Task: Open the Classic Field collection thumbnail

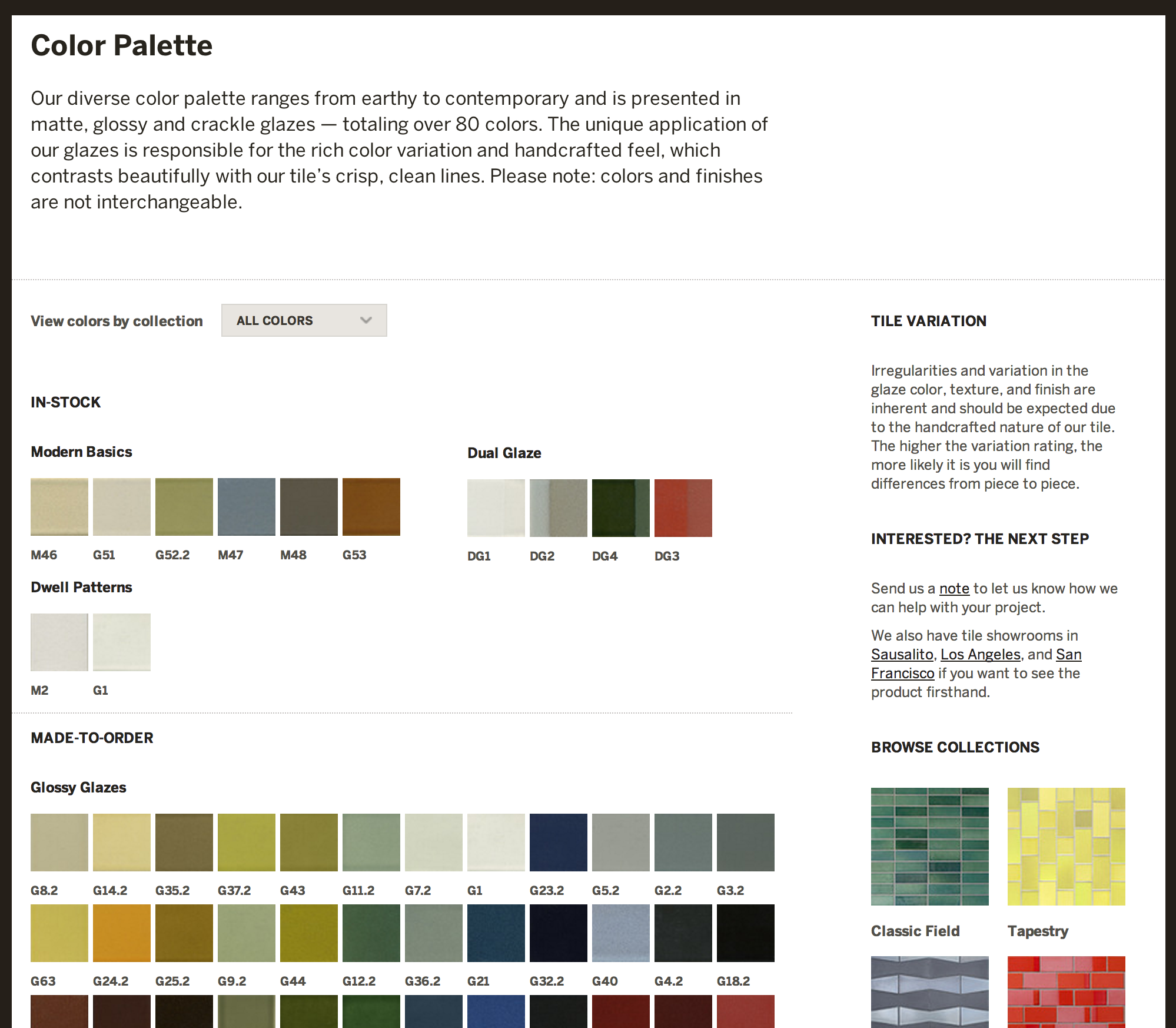Action: pyautogui.click(x=930, y=847)
